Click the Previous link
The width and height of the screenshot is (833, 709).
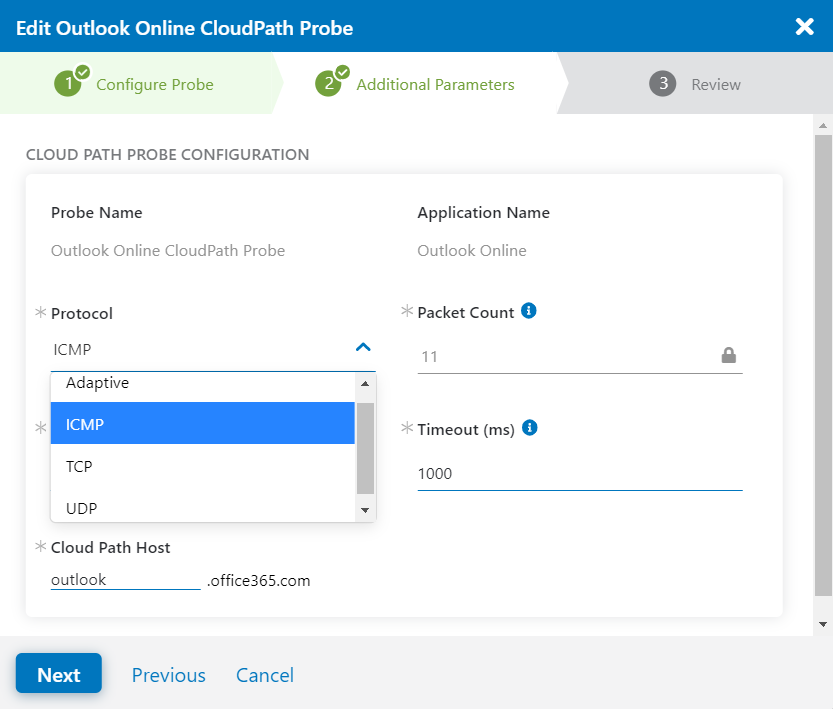tap(168, 675)
